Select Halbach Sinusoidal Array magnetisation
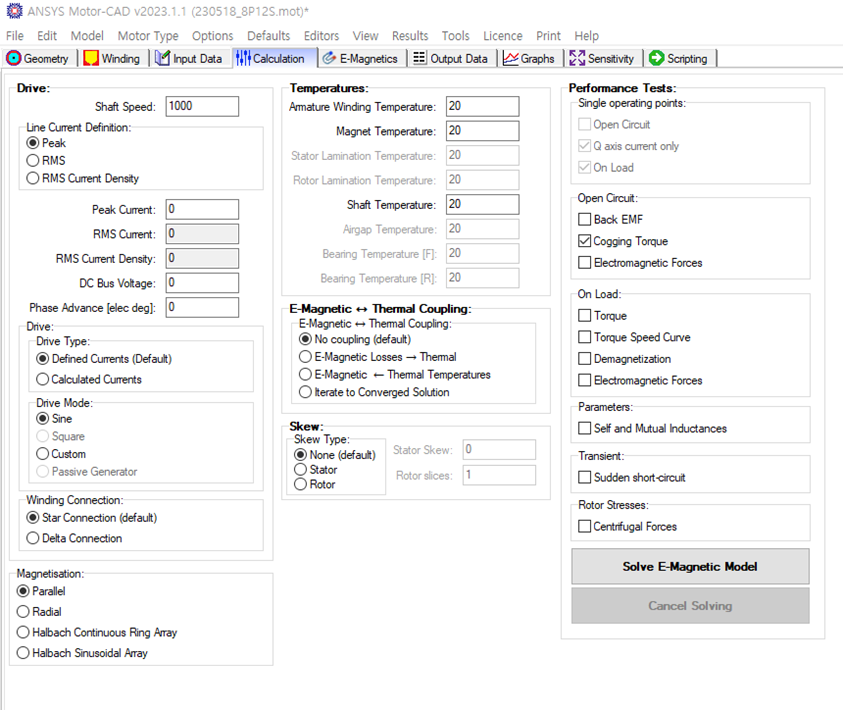Screen dimensions: 843x710 [x=23, y=652]
